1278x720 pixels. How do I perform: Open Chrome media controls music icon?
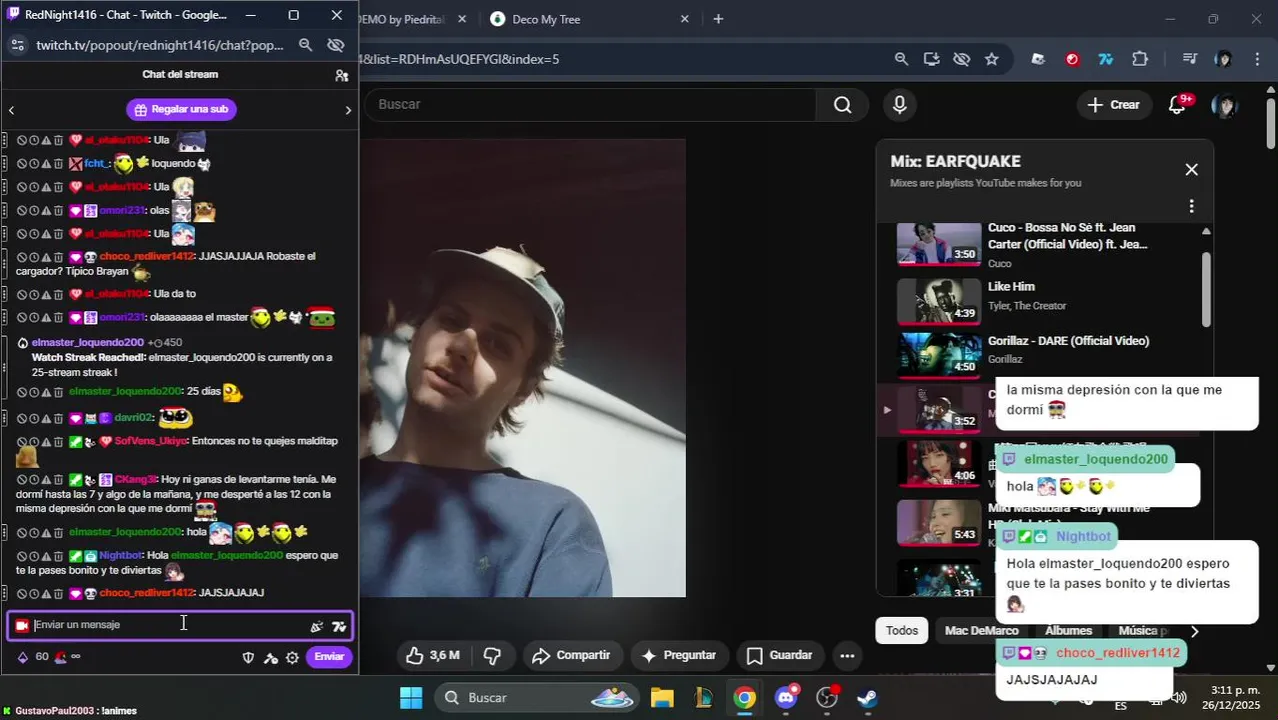[x=1189, y=59]
